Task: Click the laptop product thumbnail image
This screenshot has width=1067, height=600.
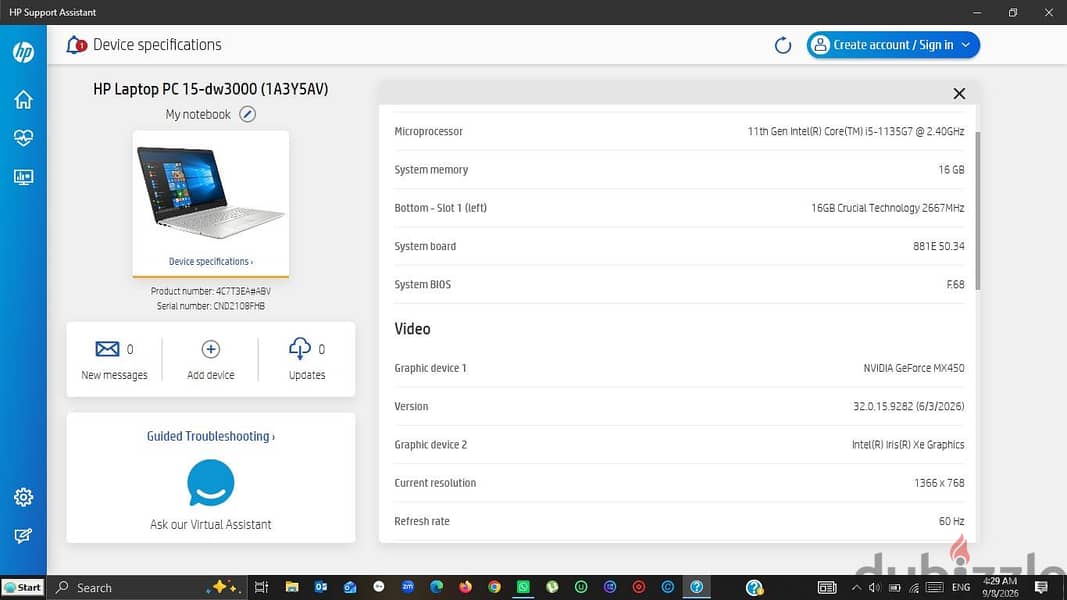Action: coord(210,192)
